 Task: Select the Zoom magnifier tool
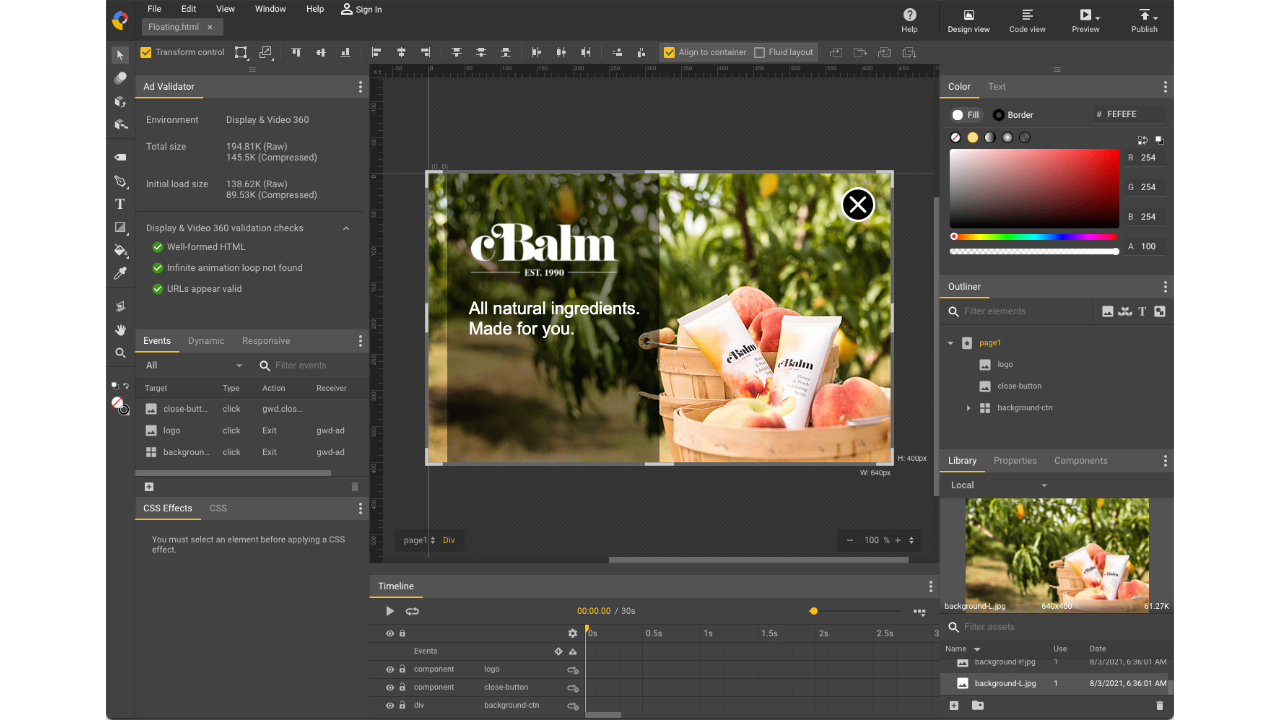click(x=120, y=353)
